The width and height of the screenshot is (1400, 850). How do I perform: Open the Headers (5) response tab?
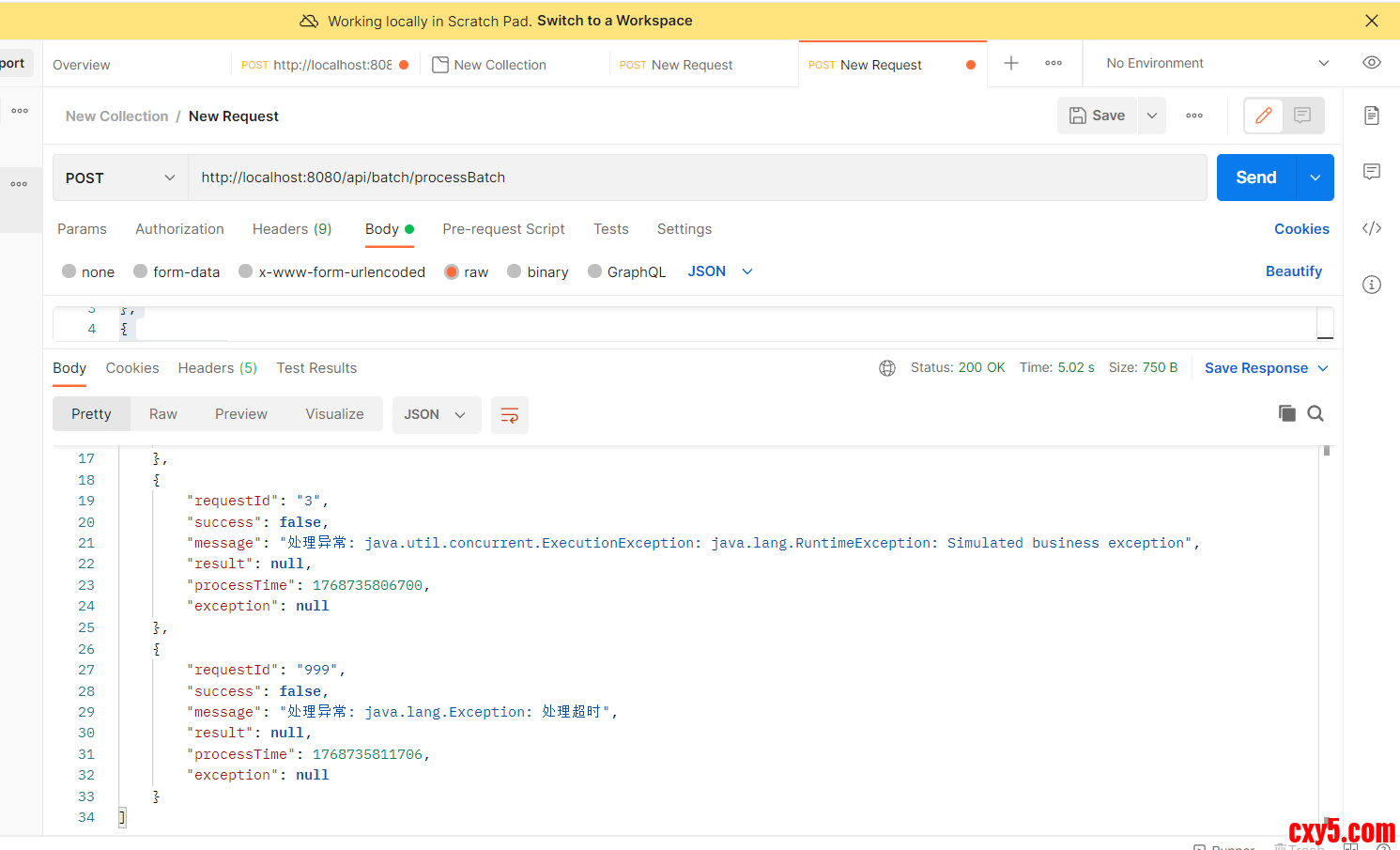click(x=217, y=368)
